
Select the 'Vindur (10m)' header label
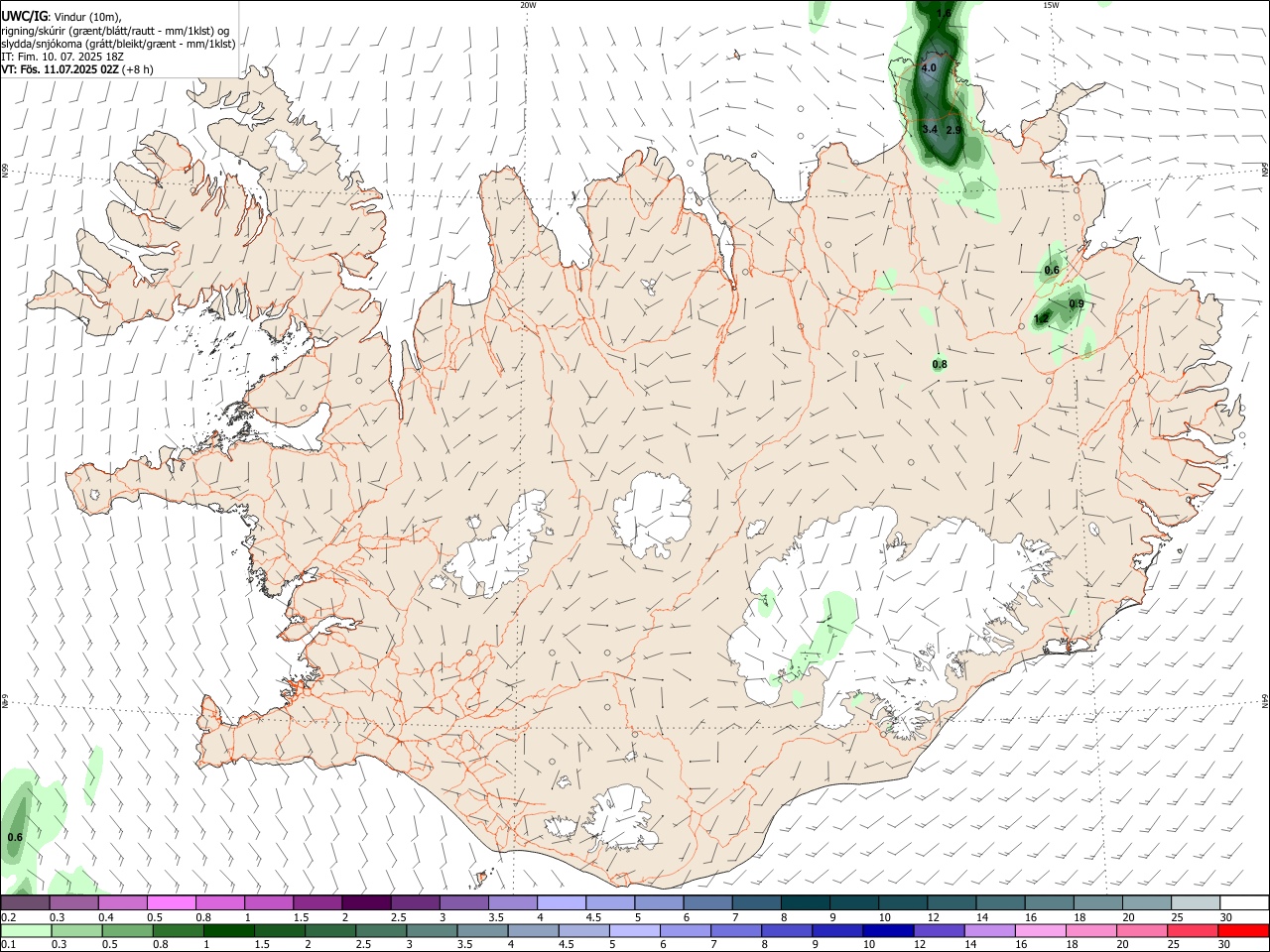[86, 17]
